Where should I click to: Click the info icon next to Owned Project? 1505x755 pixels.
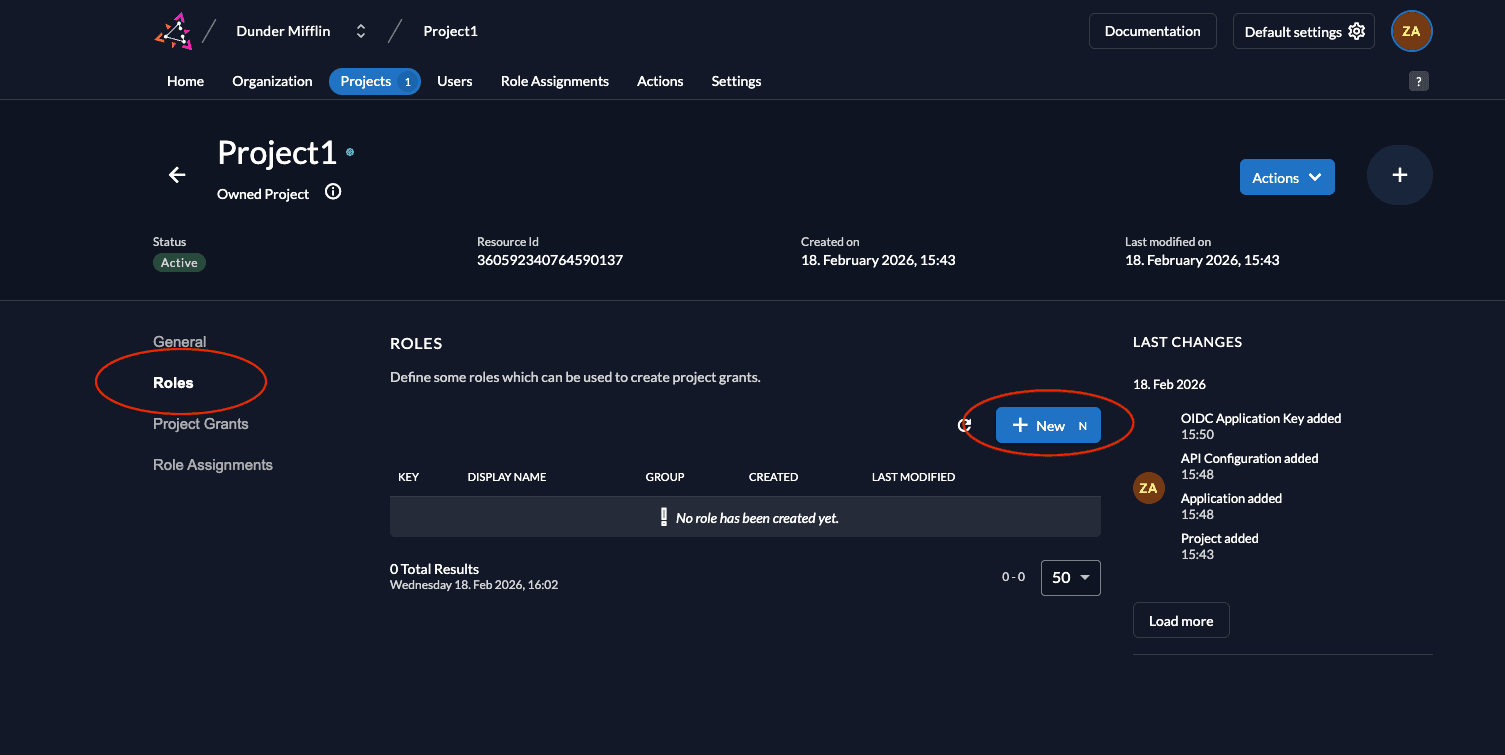click(333, 192)
